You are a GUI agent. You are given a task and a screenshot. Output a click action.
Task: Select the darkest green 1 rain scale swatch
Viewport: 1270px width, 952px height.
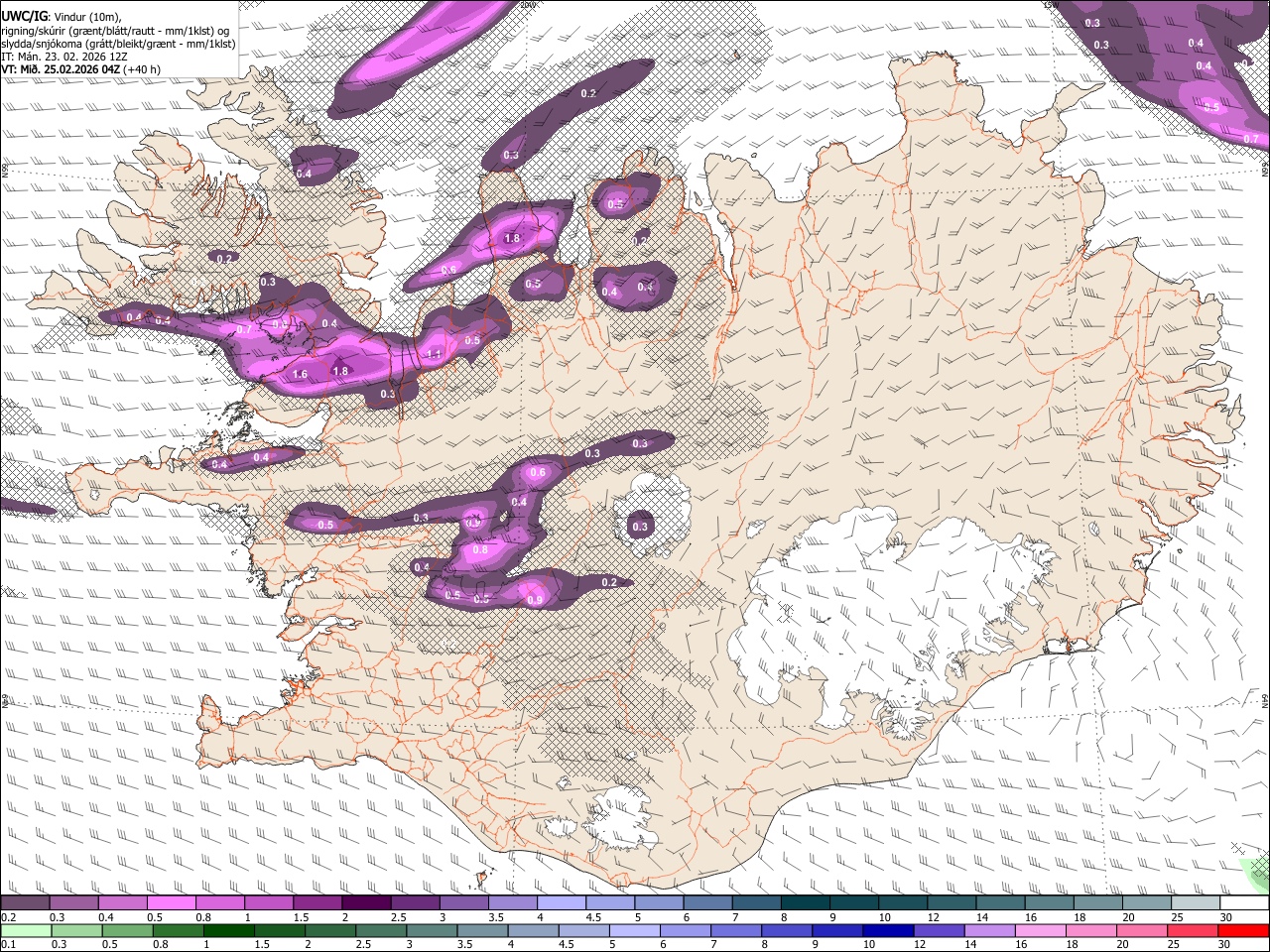tap(228, 930)
